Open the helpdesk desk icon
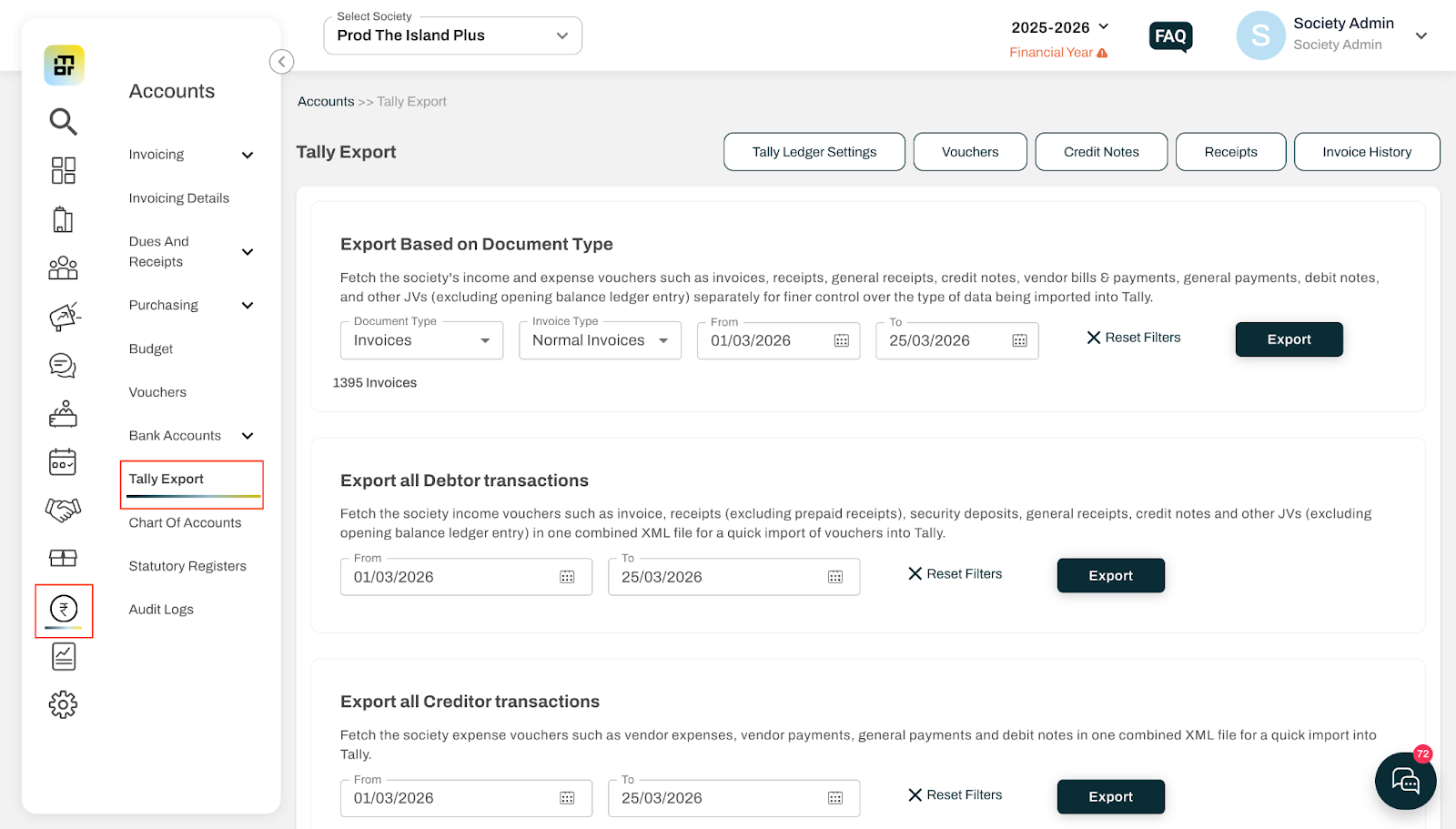Screen dimensions: 1456x829 63,414
